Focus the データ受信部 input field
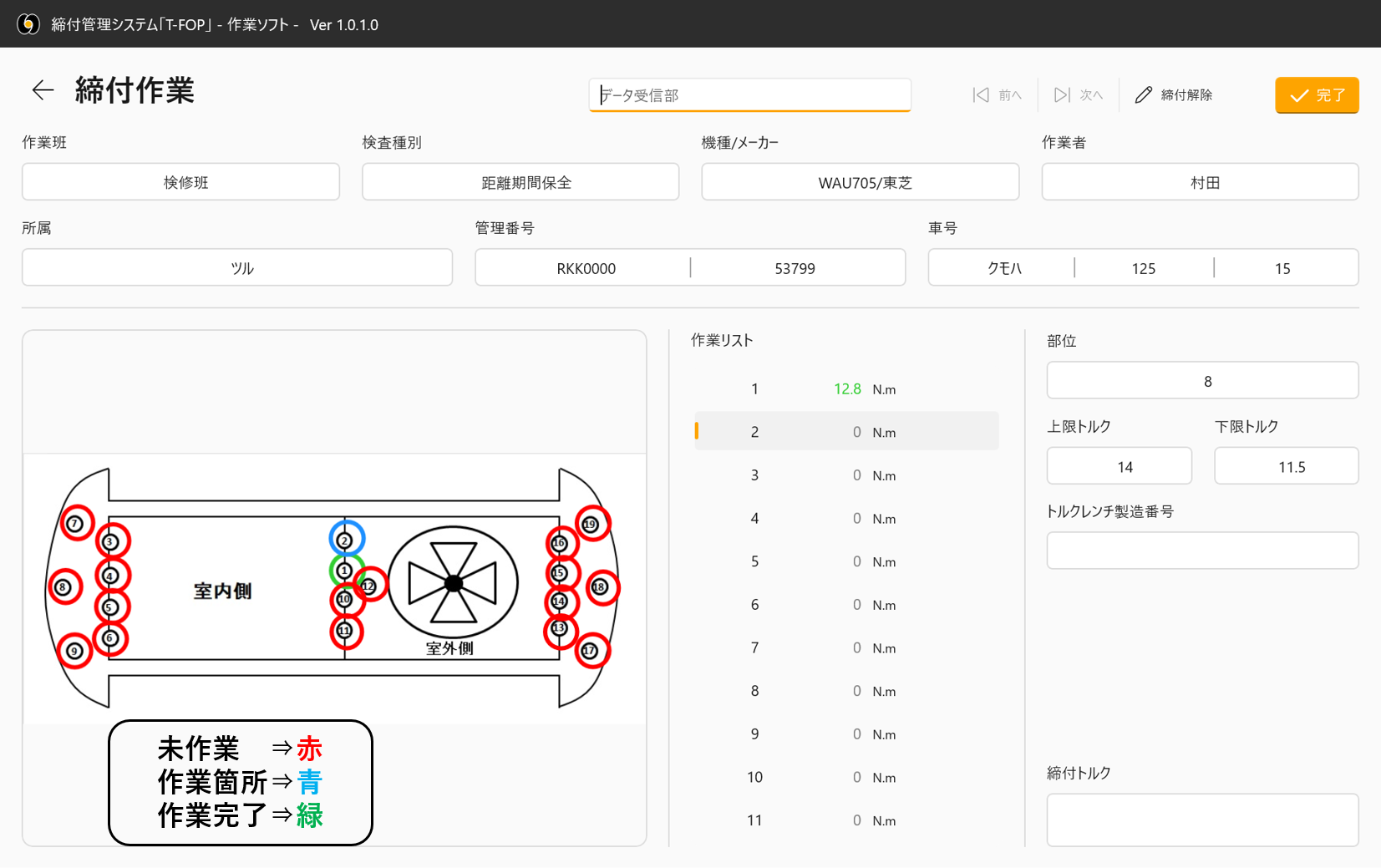 coord(749,94)
